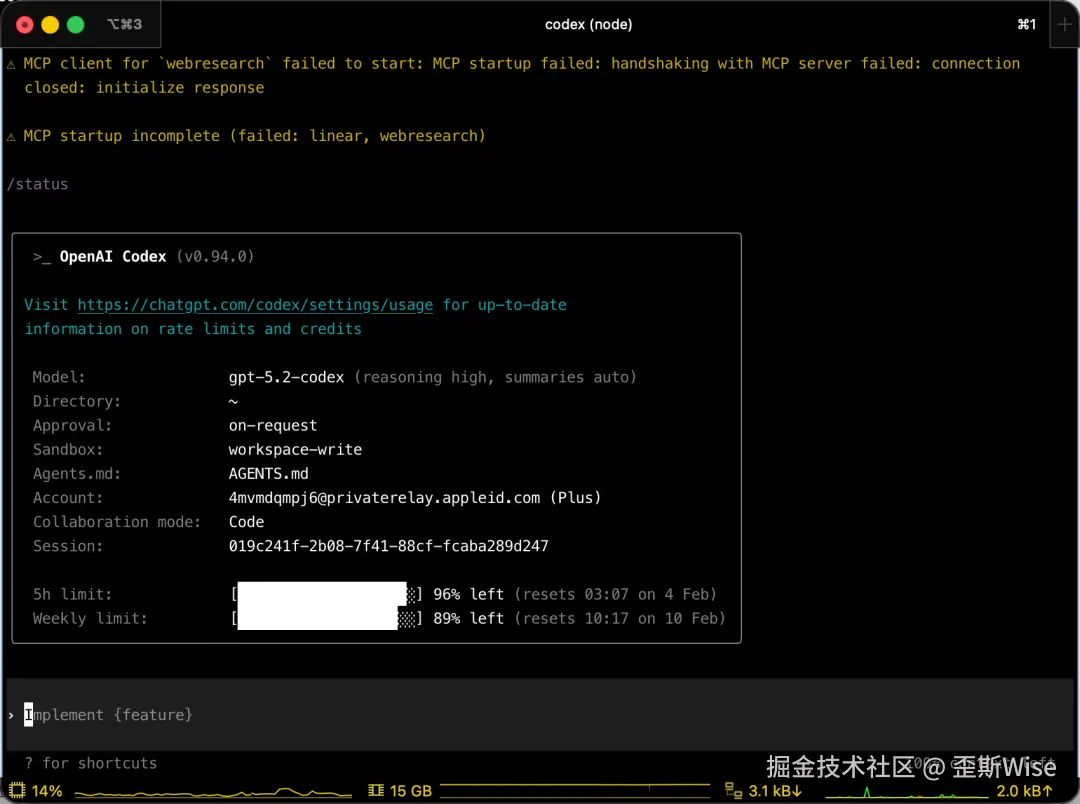Click the MCP startup incomplete warning message
This screenshot has width=1080, height=804.
click(254, 136)
